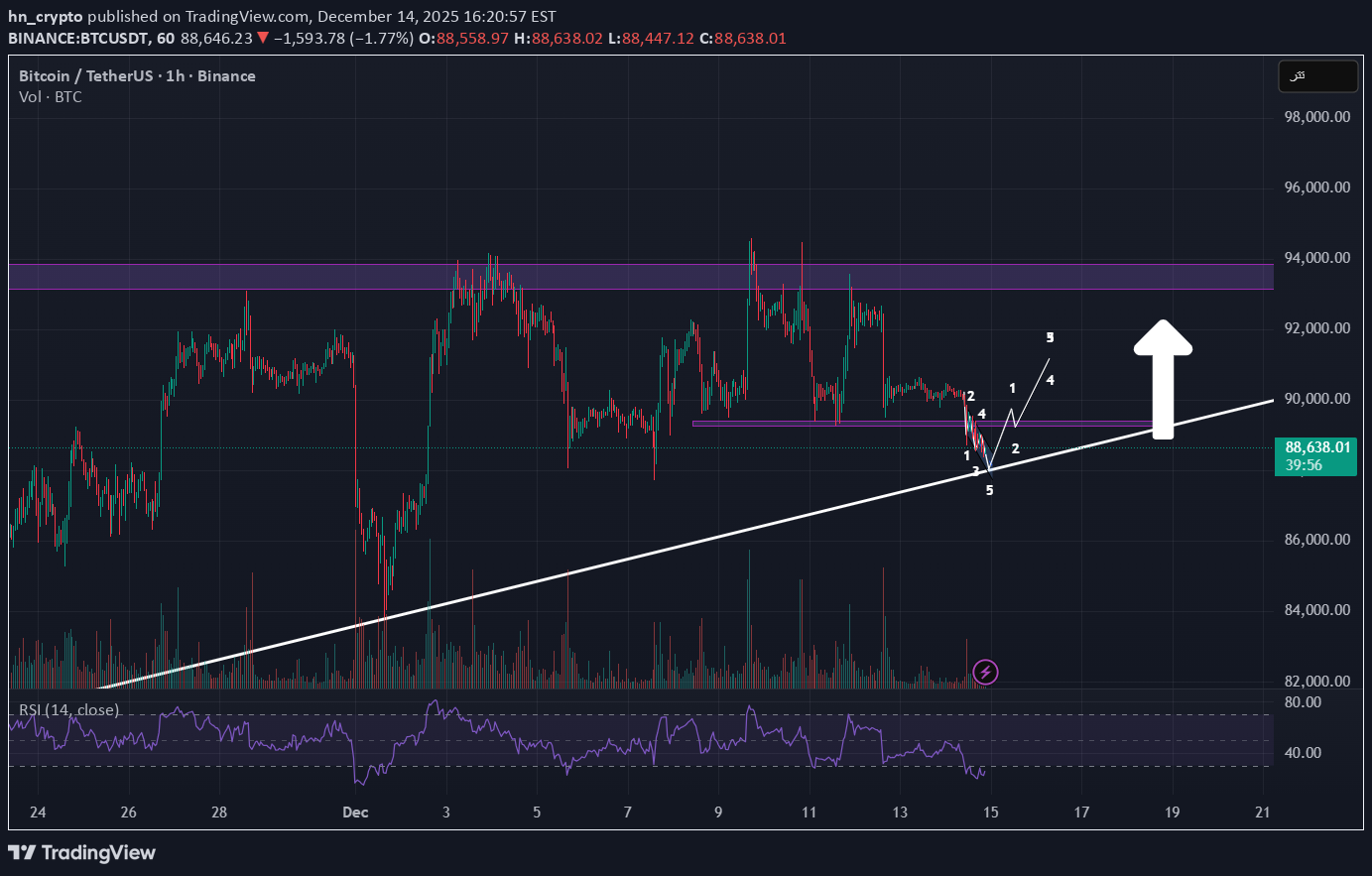Viewport: 1372px width, 876px height.
Task: Click the purple lightning bolt icon
Action: tap(985, 673)
